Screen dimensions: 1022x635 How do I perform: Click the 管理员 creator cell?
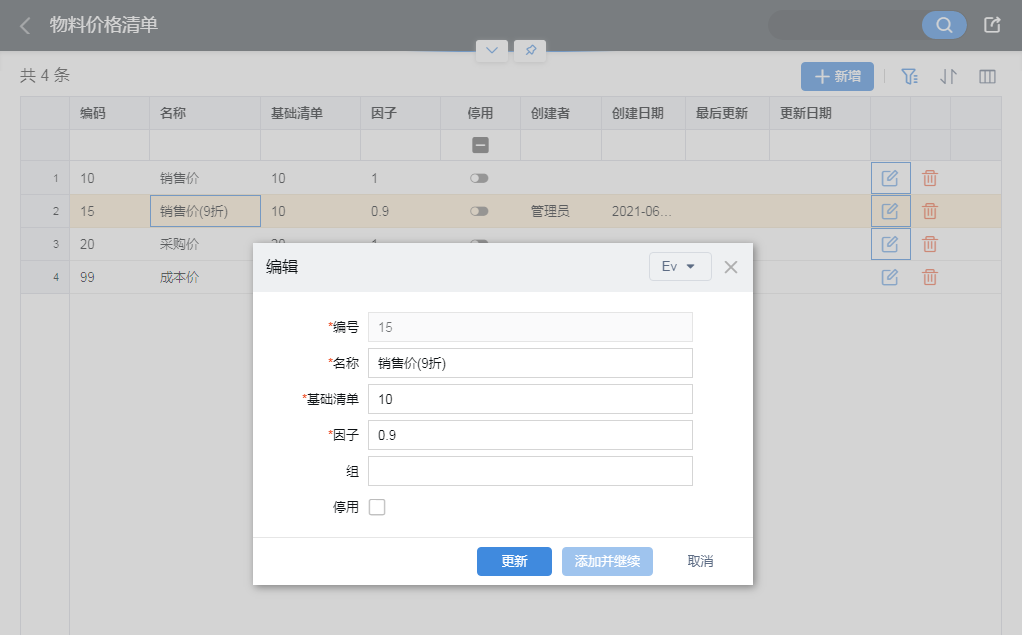tap(561, 211)
